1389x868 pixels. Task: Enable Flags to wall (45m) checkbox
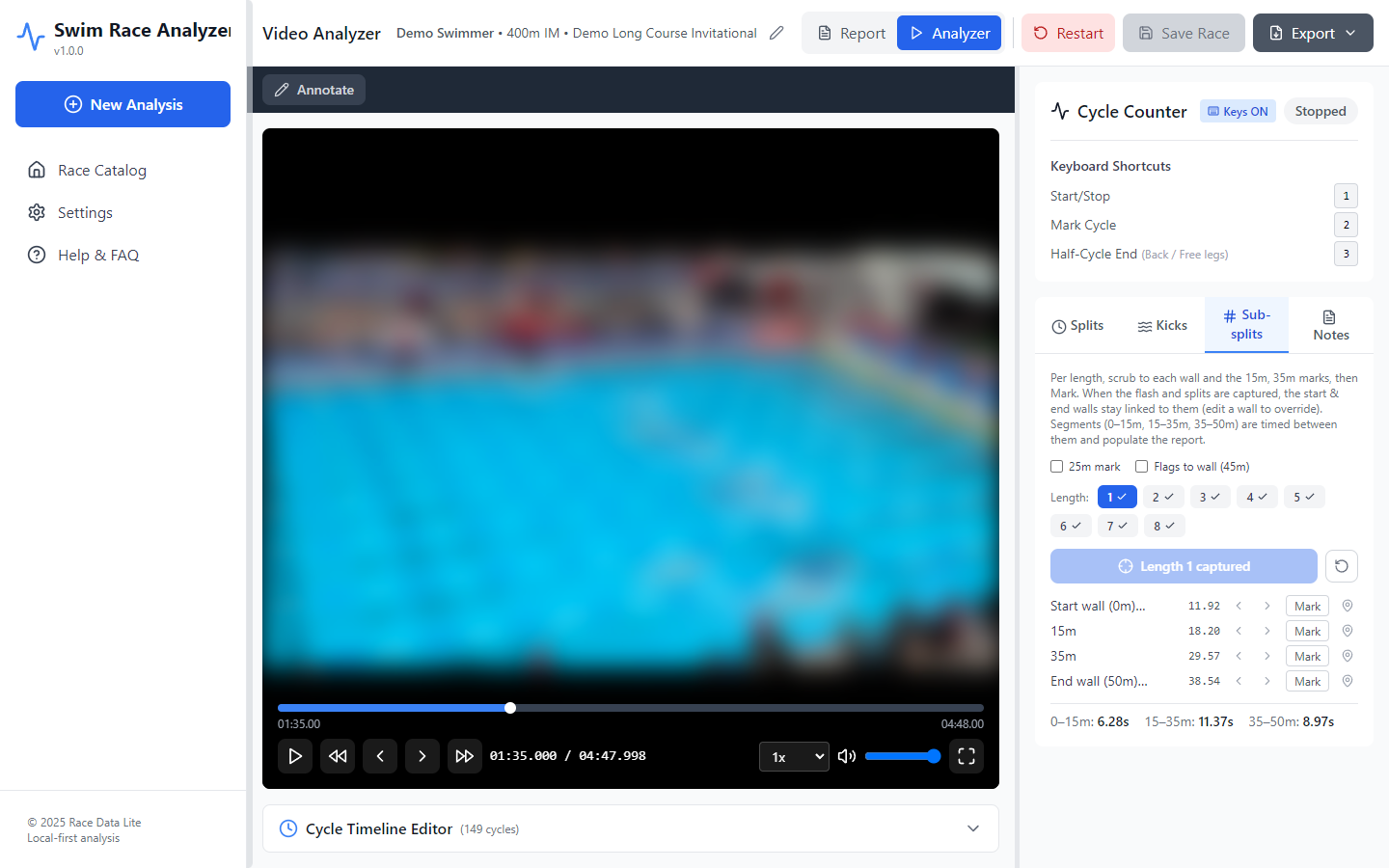pyautogui.click(x=1142, y=467)
